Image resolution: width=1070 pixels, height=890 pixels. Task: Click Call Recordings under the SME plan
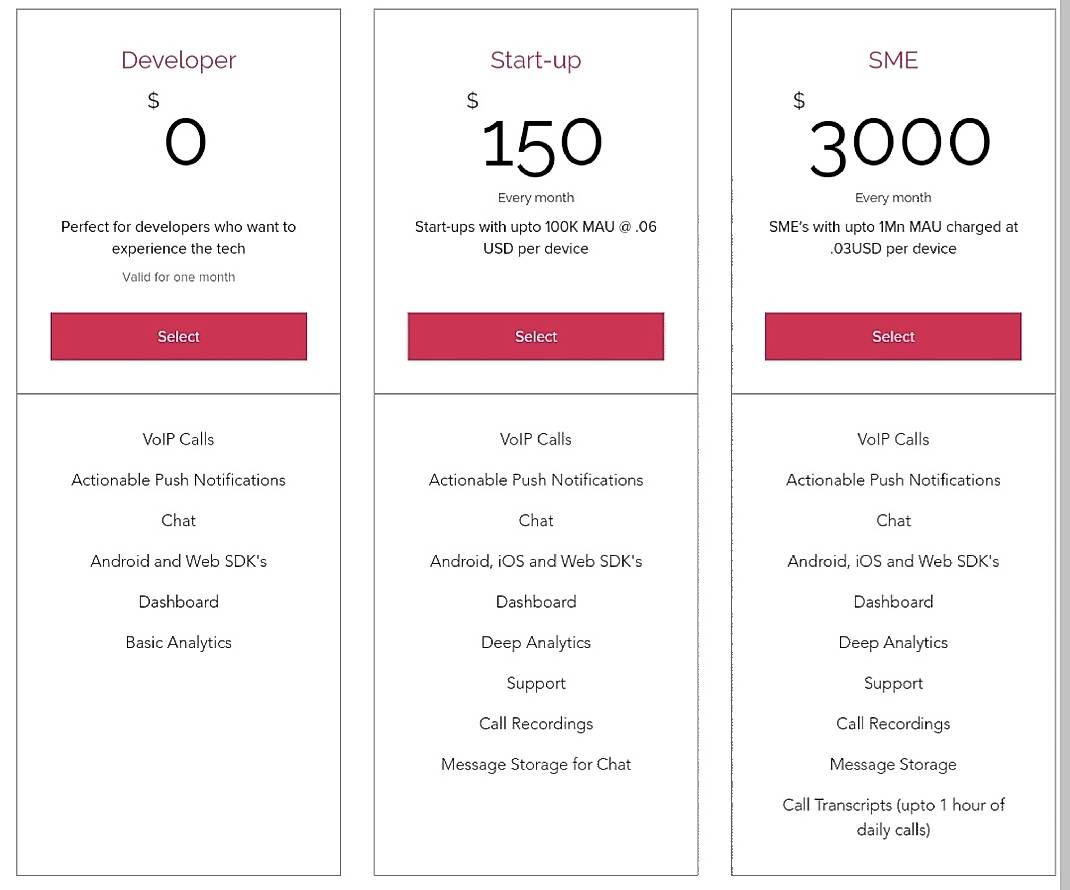click(892, 723)
